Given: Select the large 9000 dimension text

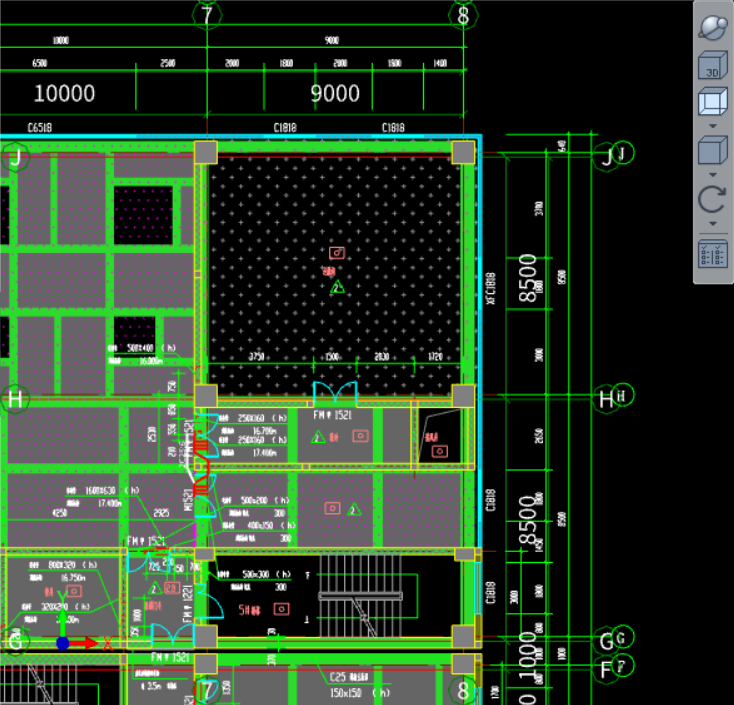Looking at the screenshot, I should coord(335,93).
